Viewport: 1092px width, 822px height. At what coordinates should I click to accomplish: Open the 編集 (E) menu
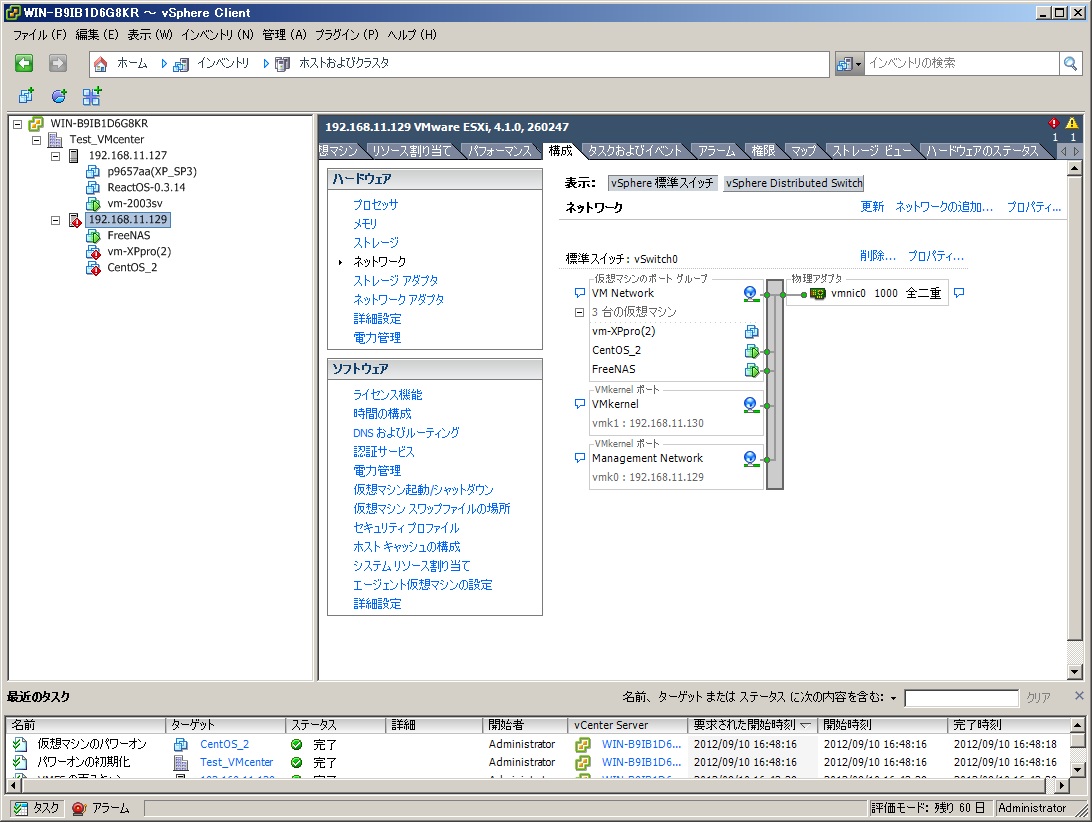[97, 35]
